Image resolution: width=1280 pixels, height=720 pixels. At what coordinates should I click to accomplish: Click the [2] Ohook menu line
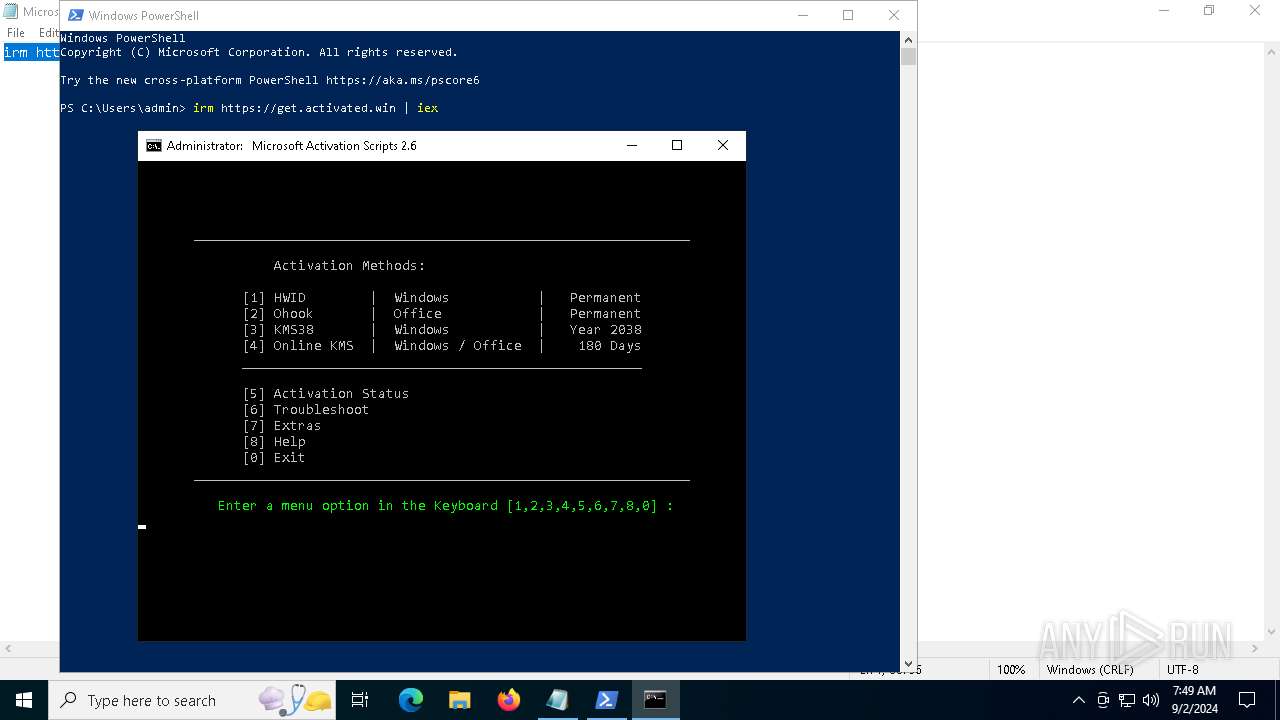click(x=441, y=313)
